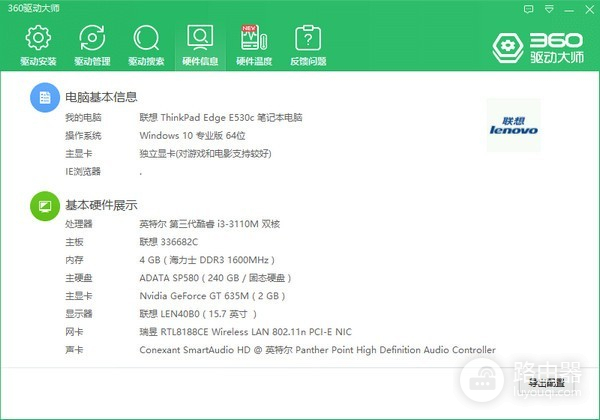Click the blue 电脑基本信息 document icon
The image size is (600, 420).
(x=45, y=98)
